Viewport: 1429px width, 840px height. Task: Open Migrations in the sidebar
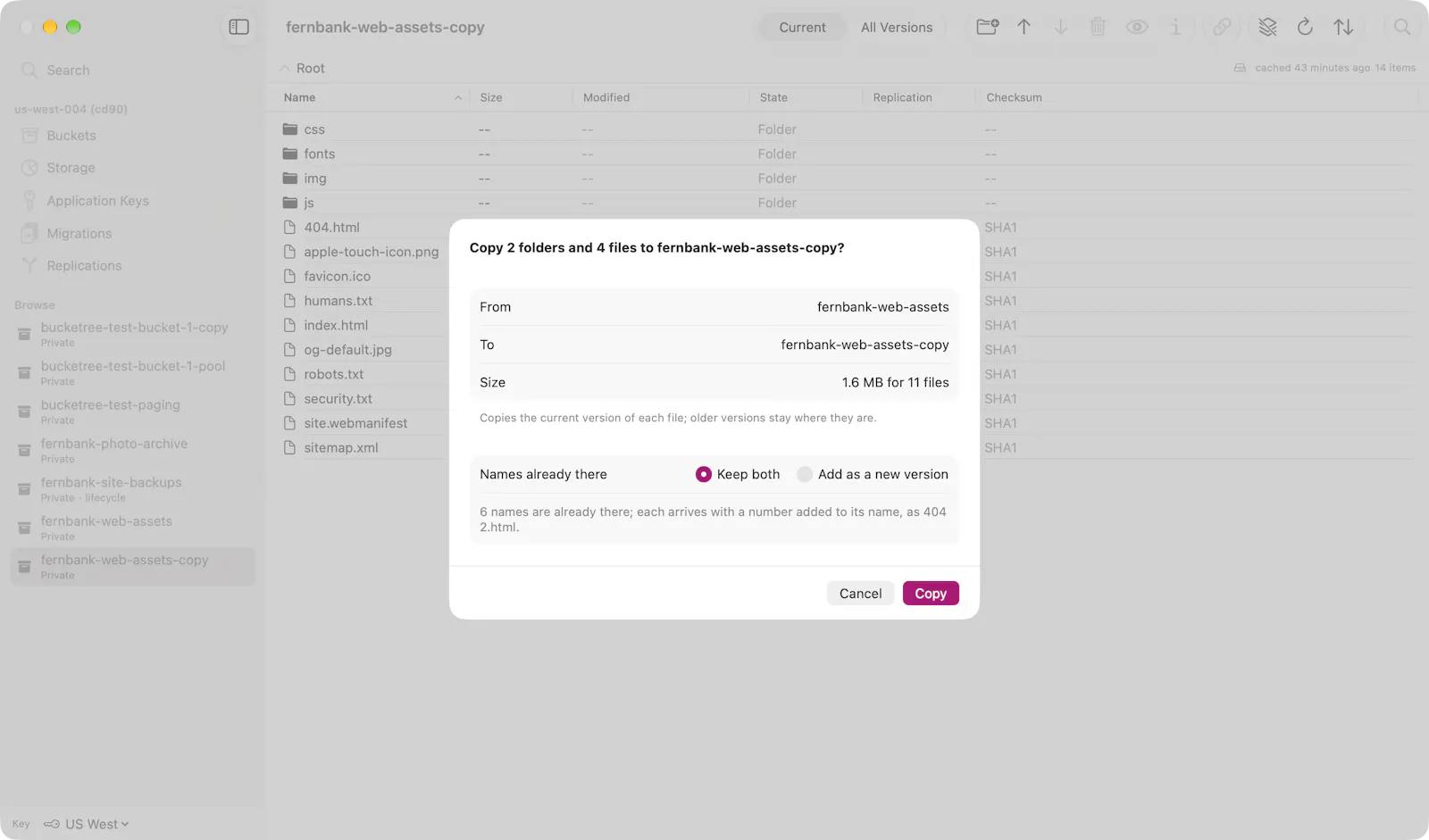[x=134, y=233]
